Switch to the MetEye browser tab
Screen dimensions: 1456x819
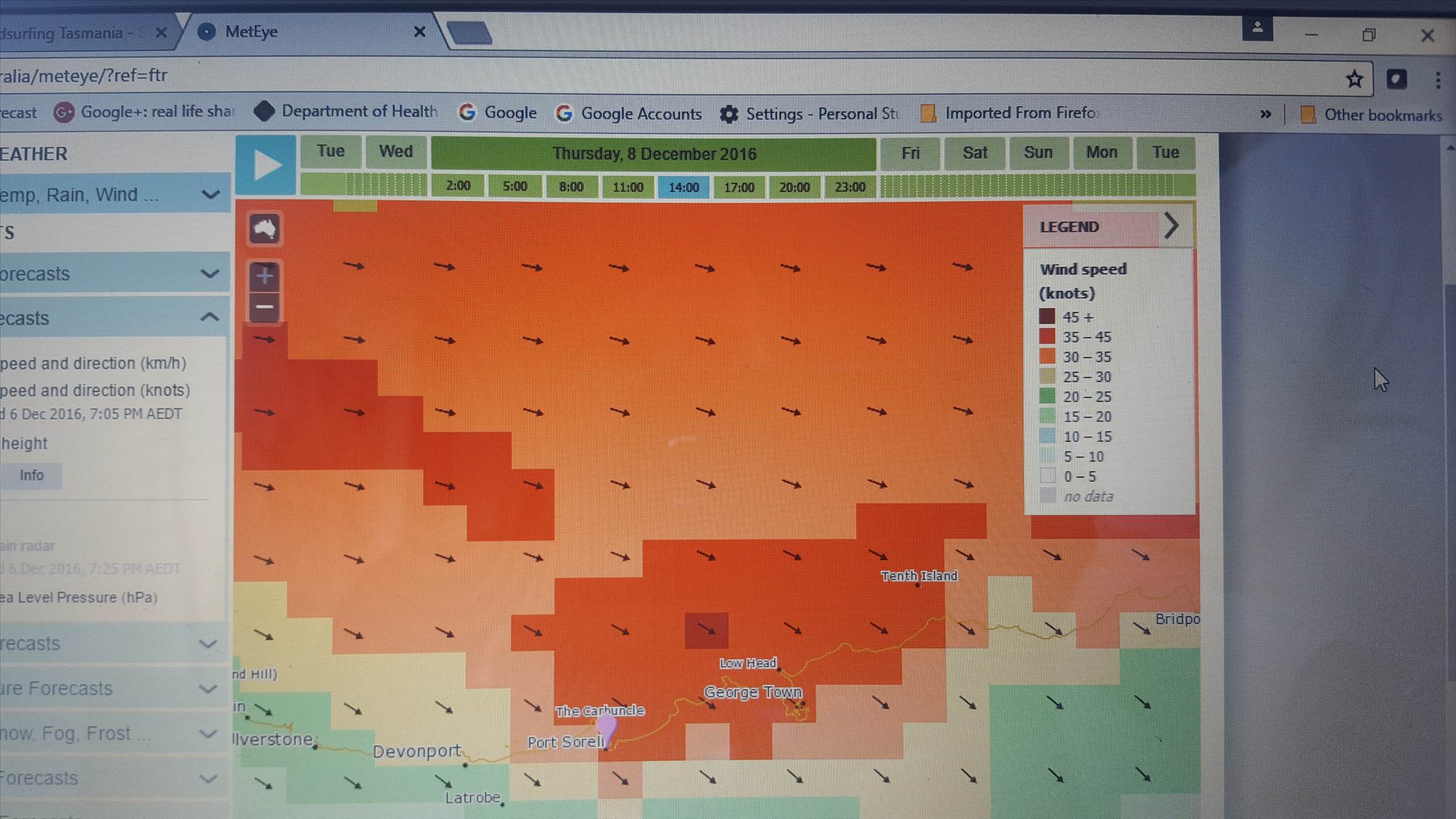point(309,32)
